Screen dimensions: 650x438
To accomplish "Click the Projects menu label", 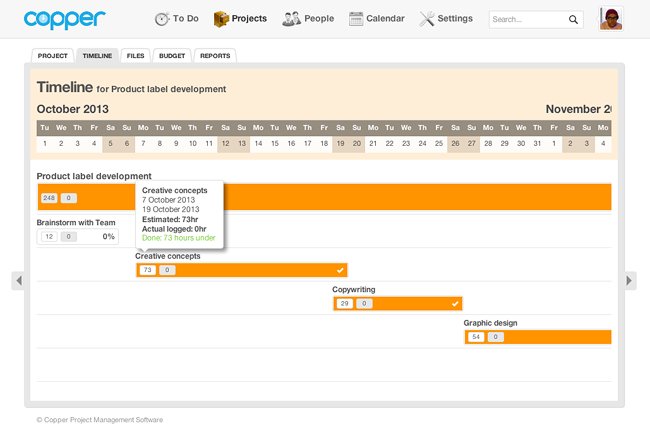I will (249, 19).
